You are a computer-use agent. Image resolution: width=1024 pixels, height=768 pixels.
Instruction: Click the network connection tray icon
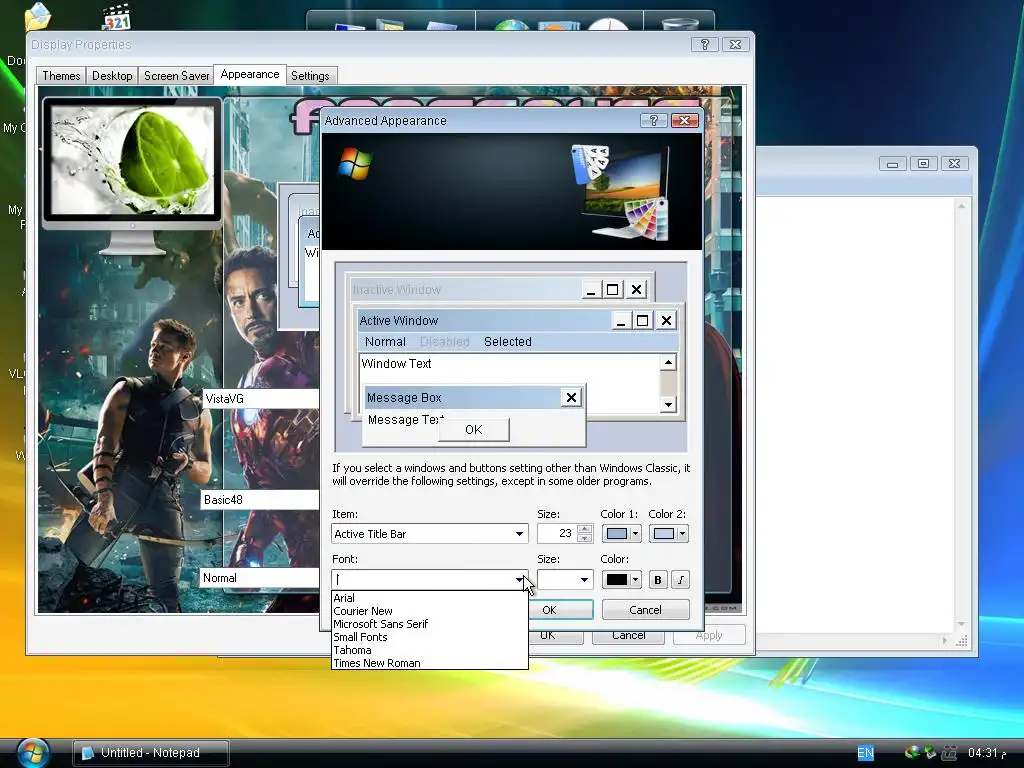(x=949, y=753)
